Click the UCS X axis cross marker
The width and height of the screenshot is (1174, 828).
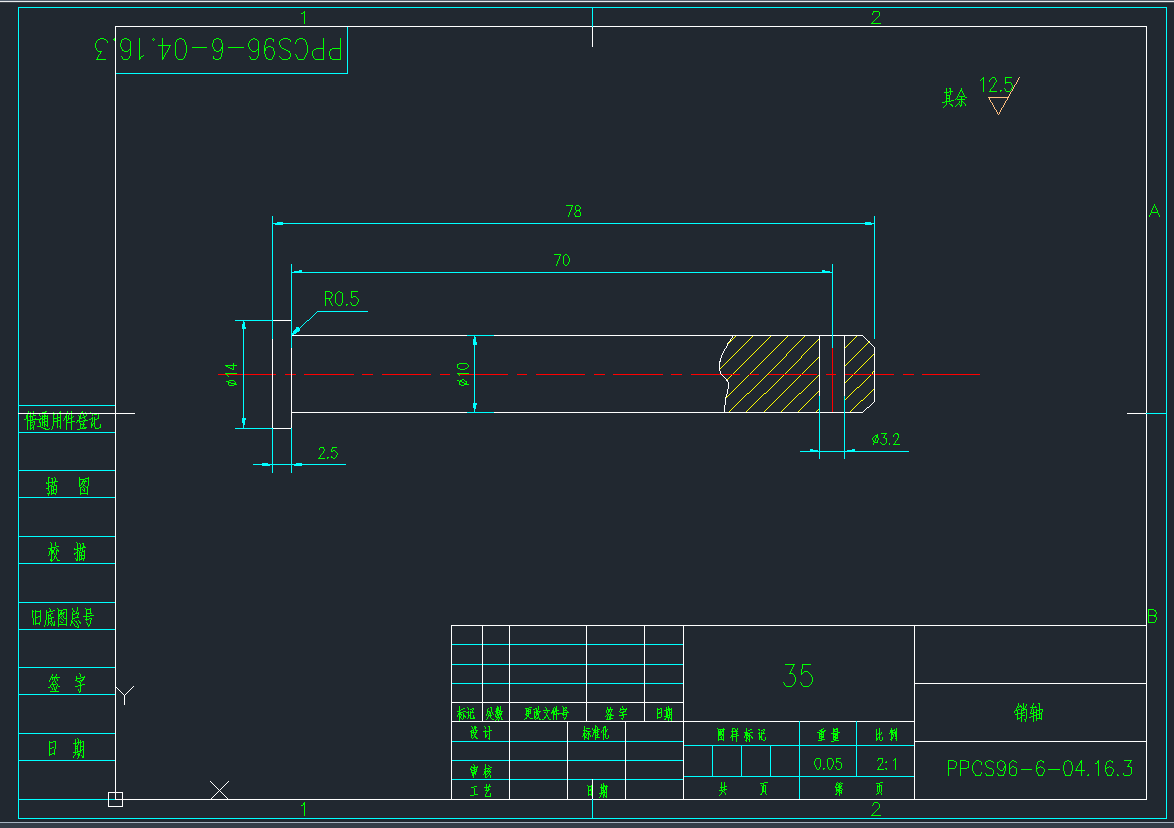(x=219, y=790)
